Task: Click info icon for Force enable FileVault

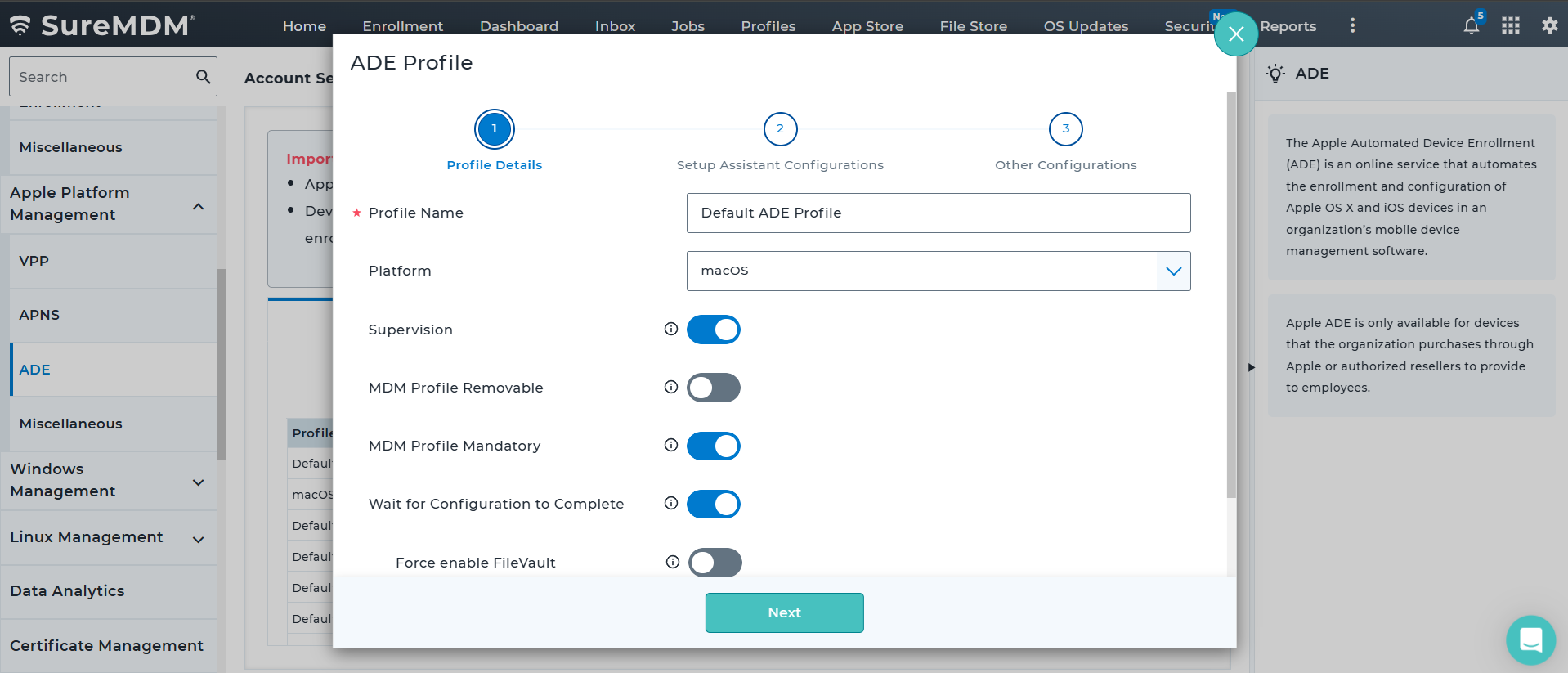Action: click(673, 563)
